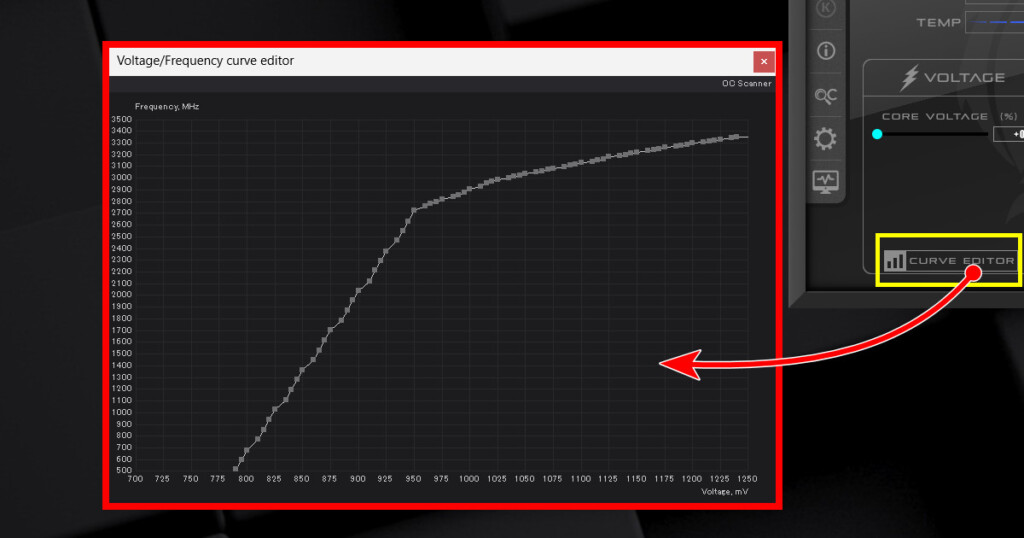Select the lowest curve point near 500 MHz

pos(236,468)
